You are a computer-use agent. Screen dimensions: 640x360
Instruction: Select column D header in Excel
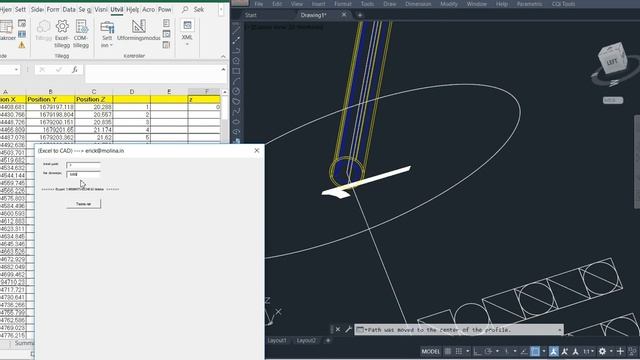coord(131,92)
